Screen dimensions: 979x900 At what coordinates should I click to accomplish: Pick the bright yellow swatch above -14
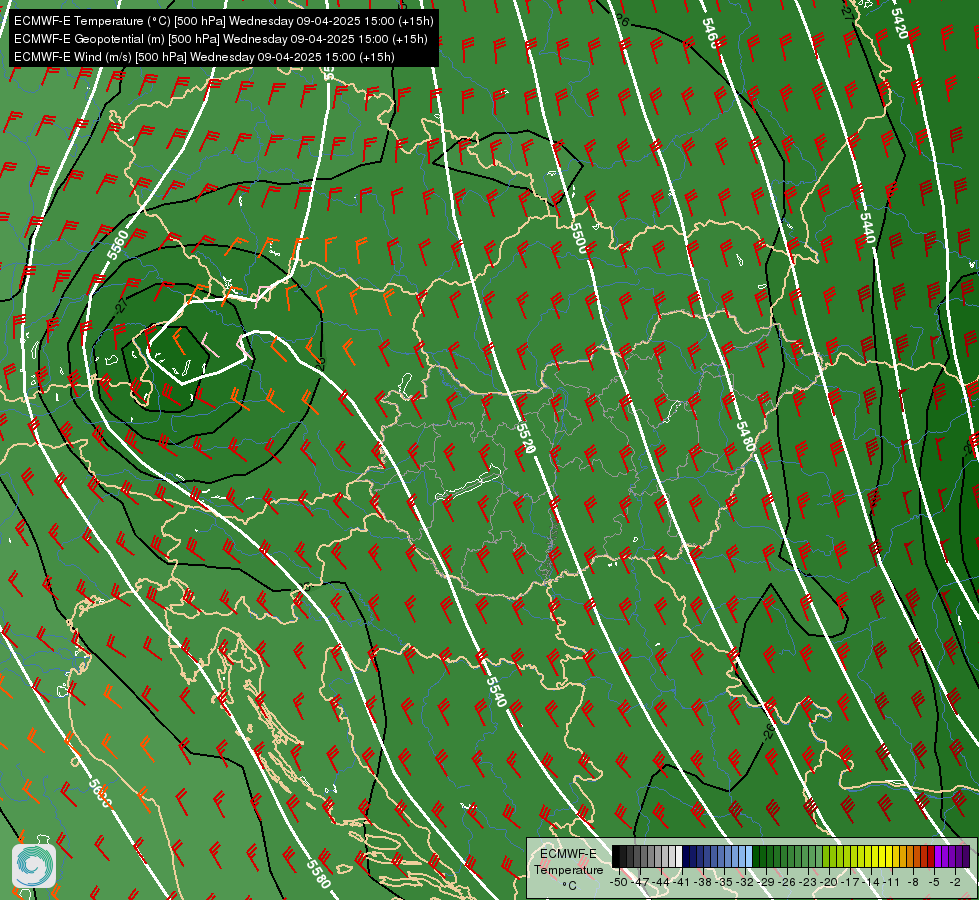pos(875,857)
